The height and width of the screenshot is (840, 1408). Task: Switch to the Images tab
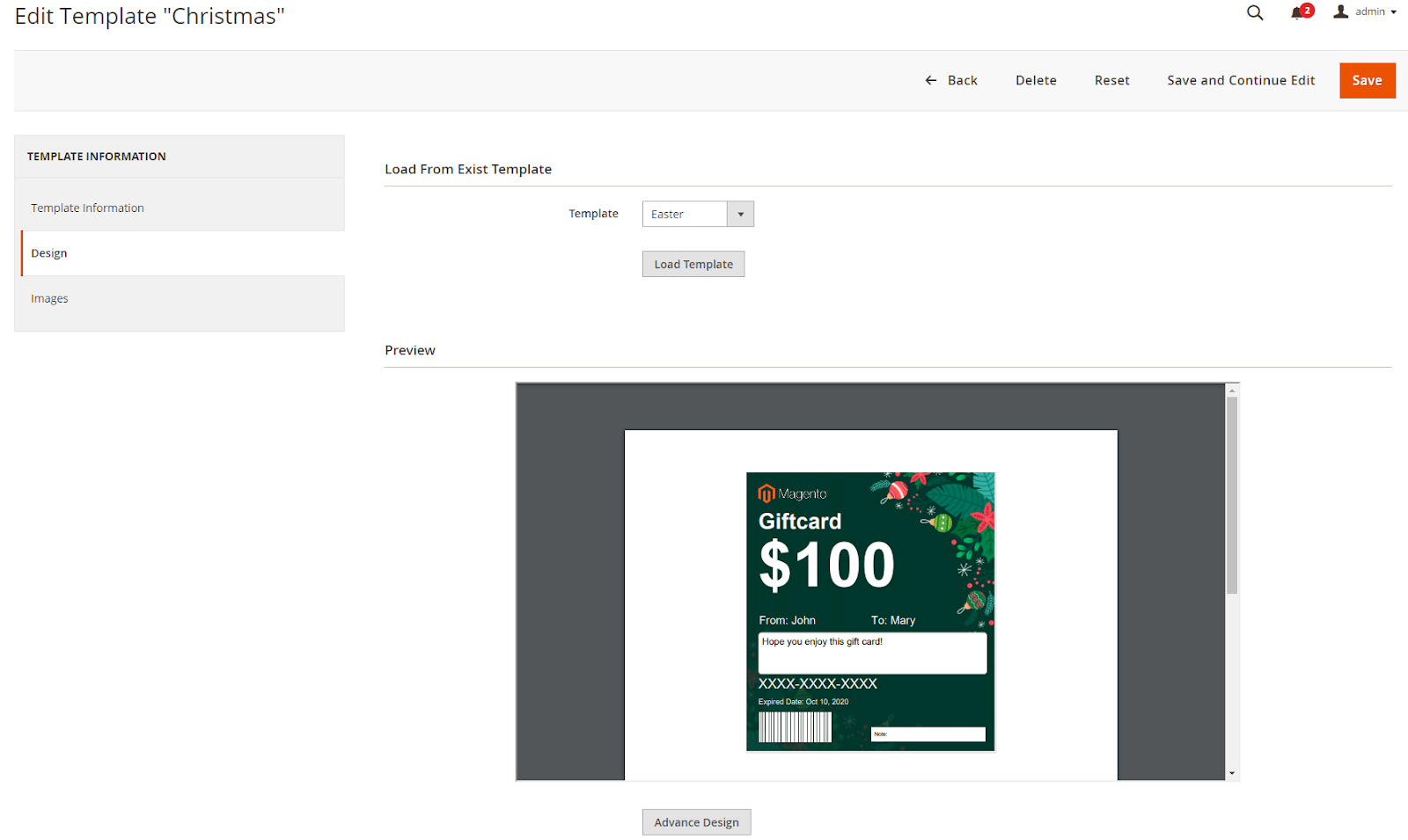coord(49,298)
